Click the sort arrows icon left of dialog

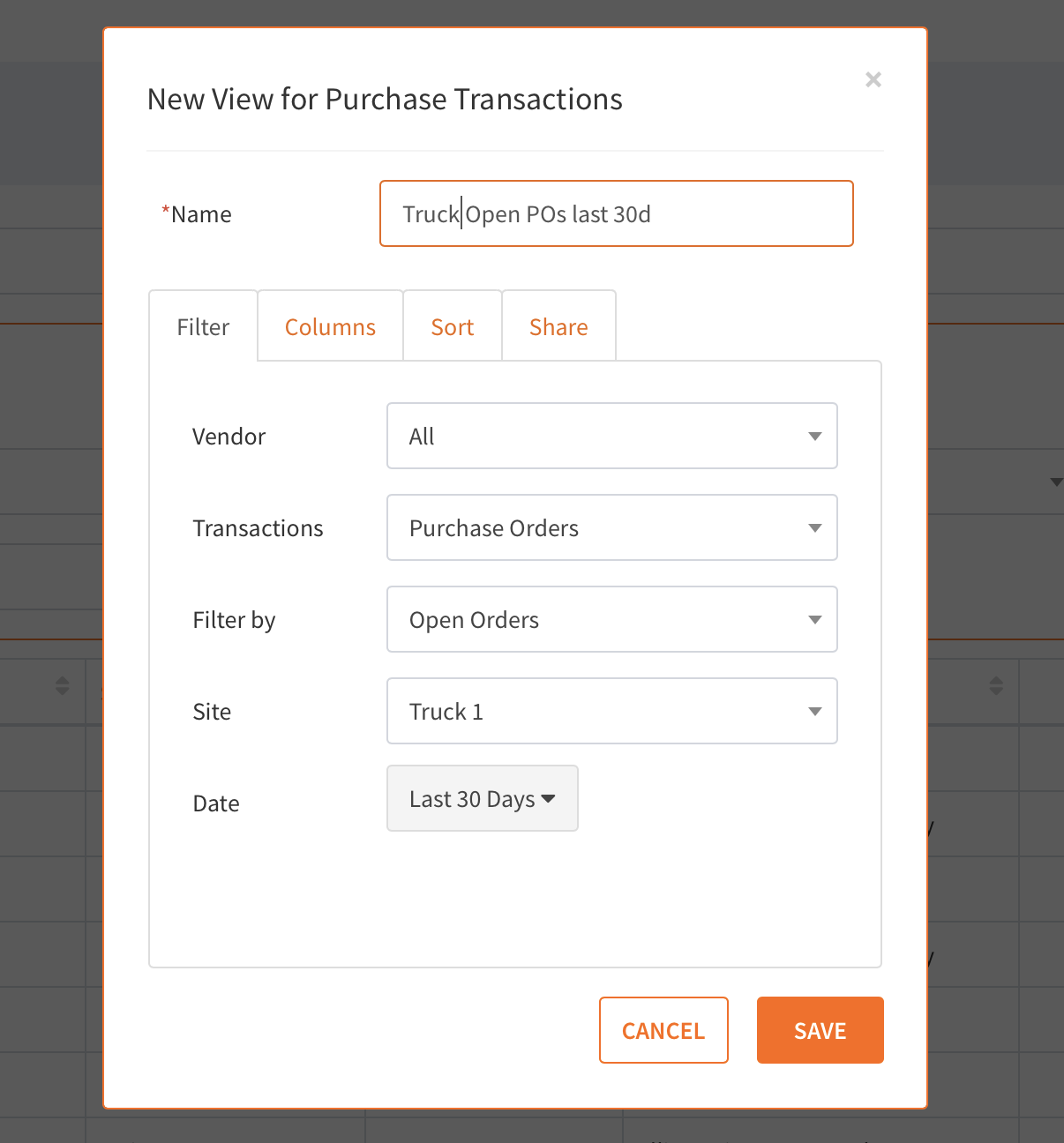pyautogui.click(x=62, y=685)
